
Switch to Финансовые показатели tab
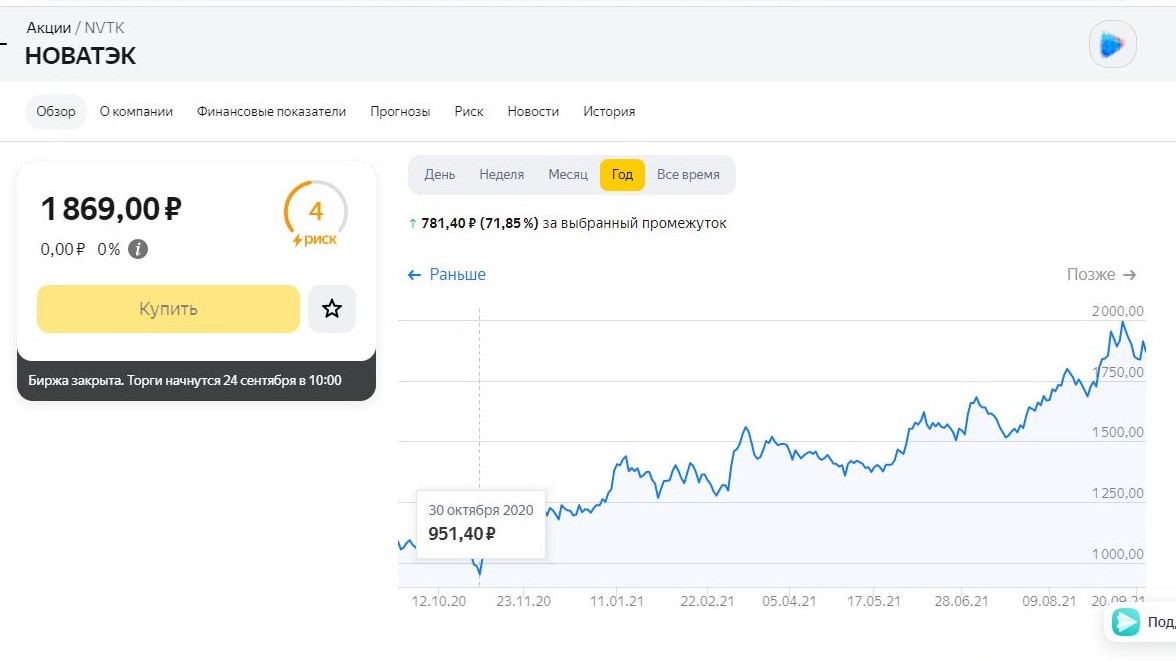pos(272,111)
